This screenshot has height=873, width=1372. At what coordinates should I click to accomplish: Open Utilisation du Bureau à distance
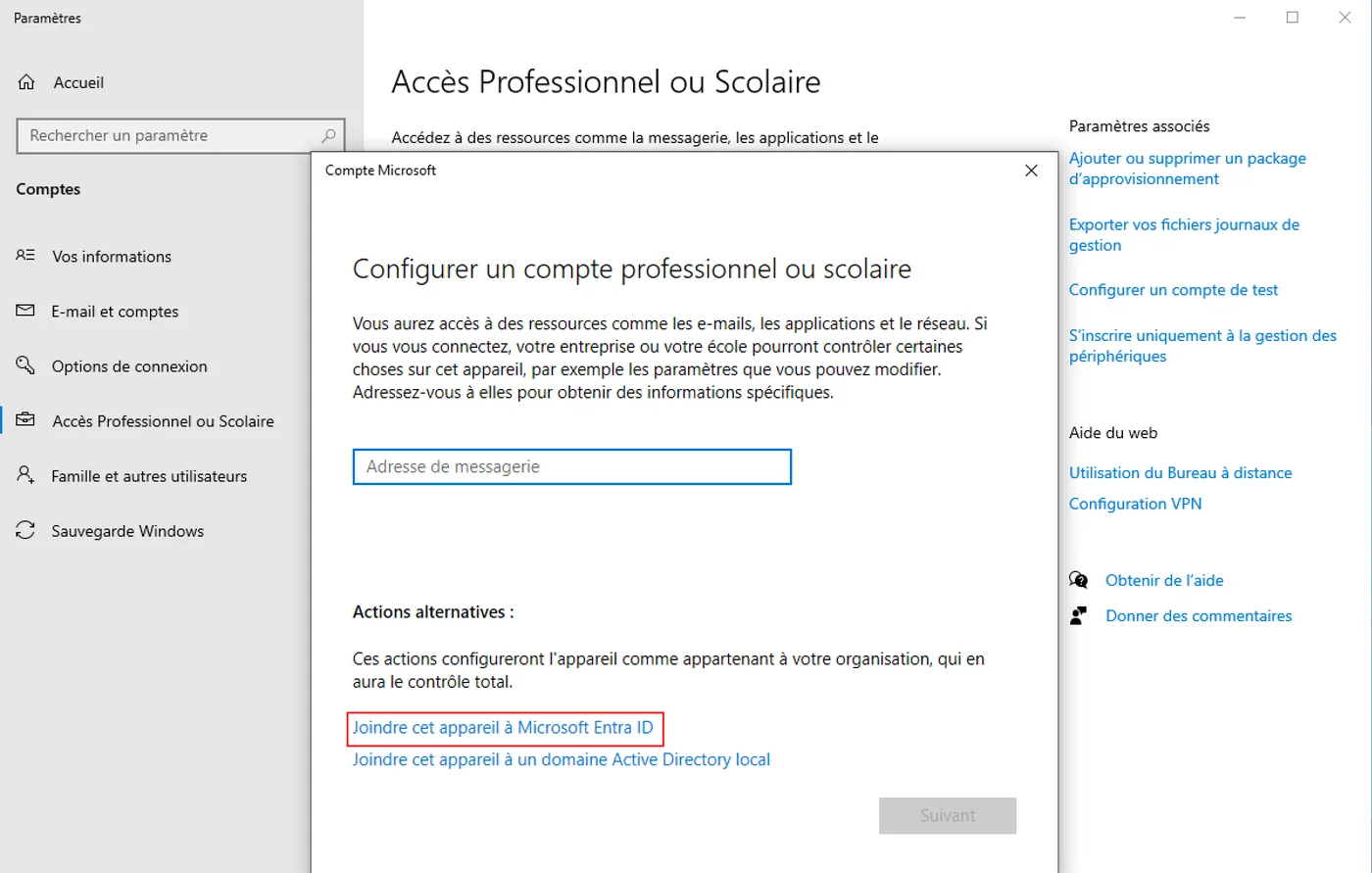1180,472
